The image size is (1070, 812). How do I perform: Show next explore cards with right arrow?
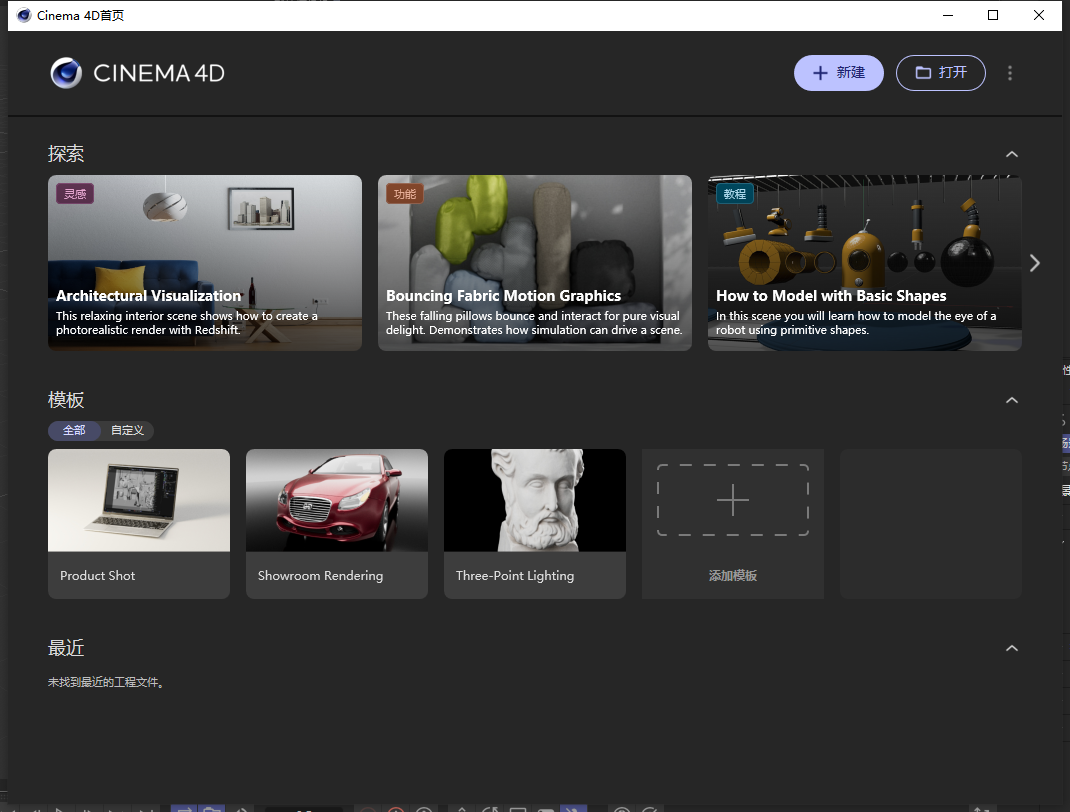click(1035, 263)
